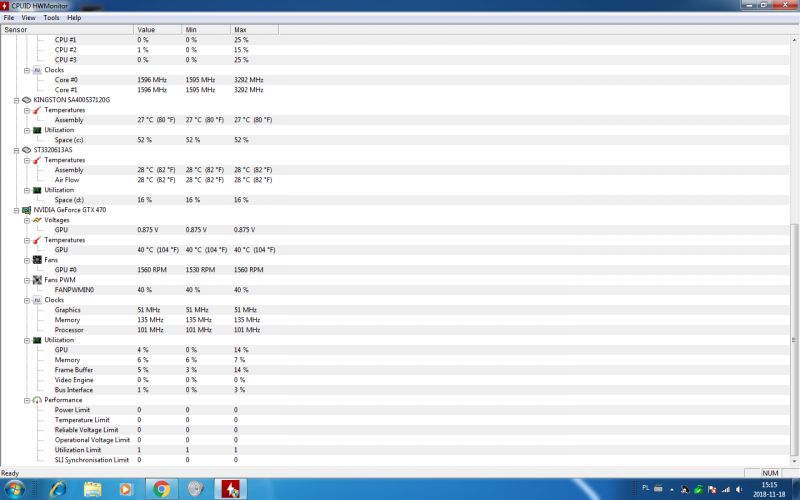The image size is (800, 500).
Task: Show hidden tray icons arrow
Action: (671, 489)
